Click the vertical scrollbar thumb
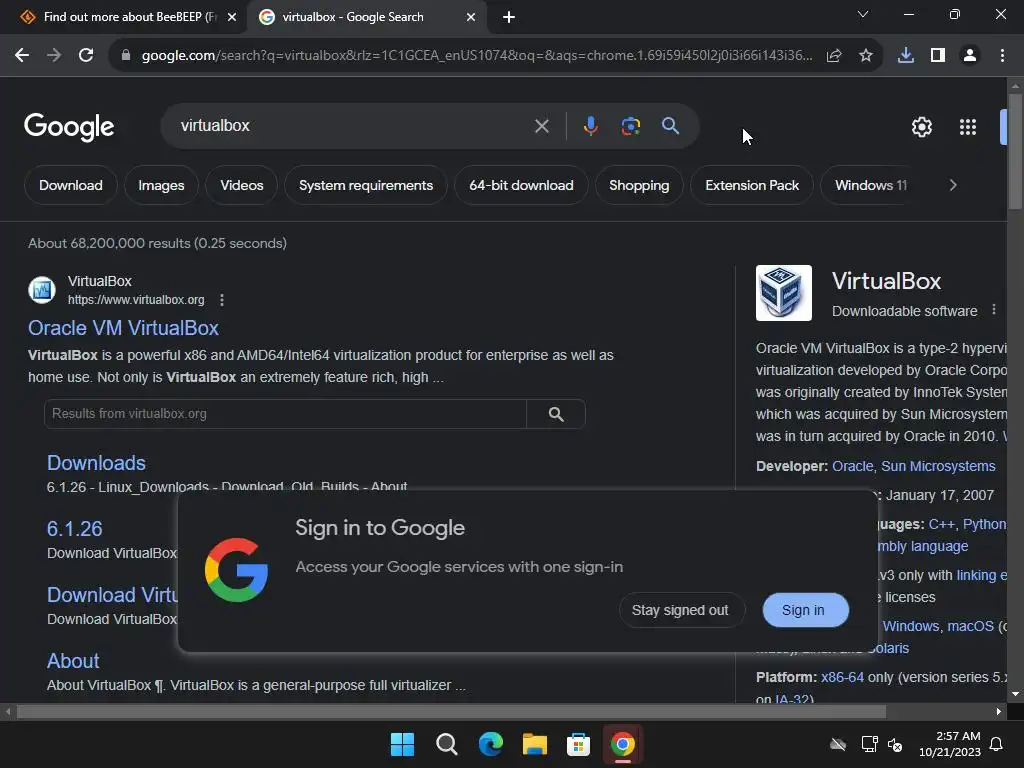Screen dimensions: 1024x768 1015,152
